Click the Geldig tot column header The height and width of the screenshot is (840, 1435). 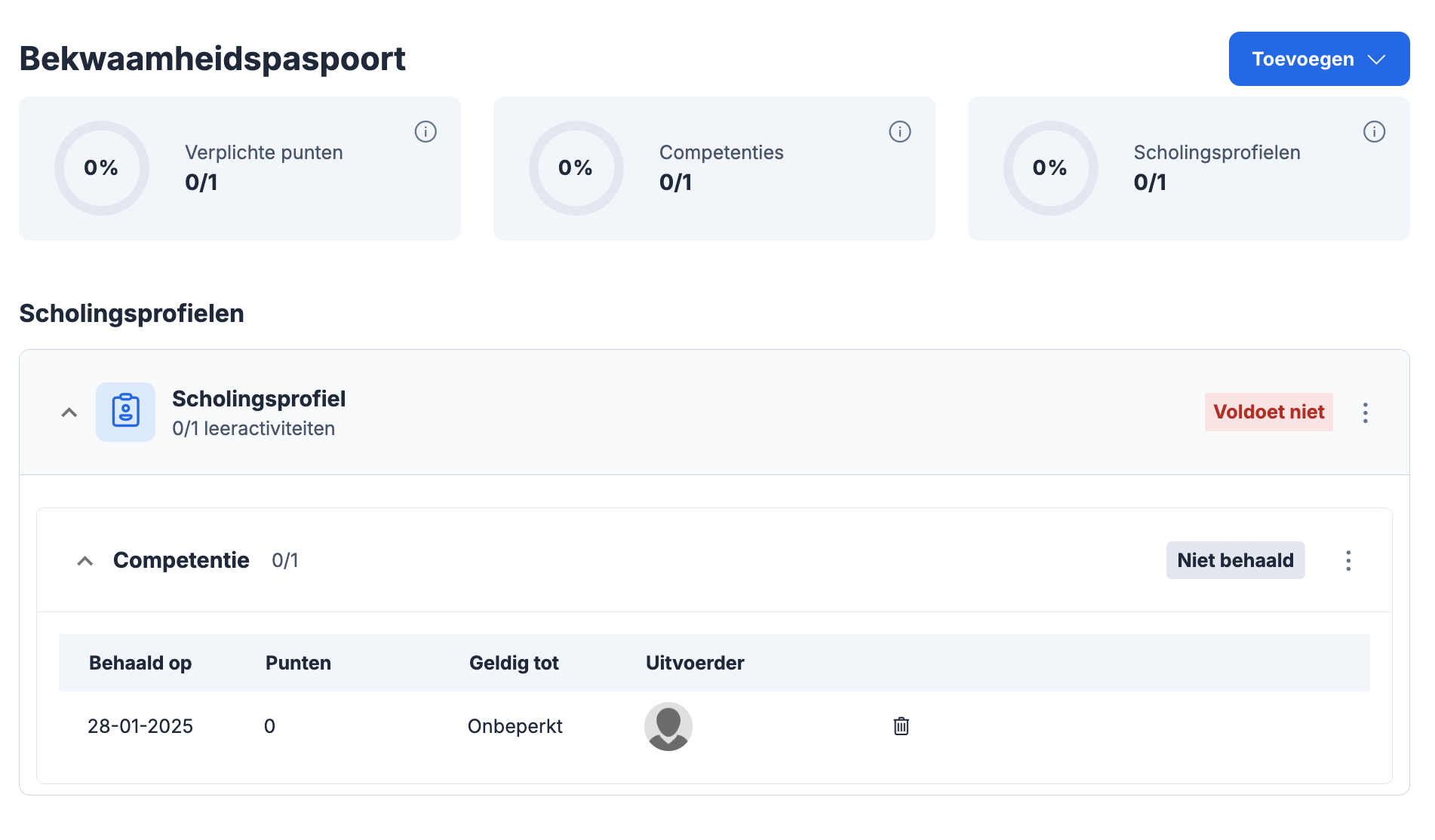pos(514,663)
